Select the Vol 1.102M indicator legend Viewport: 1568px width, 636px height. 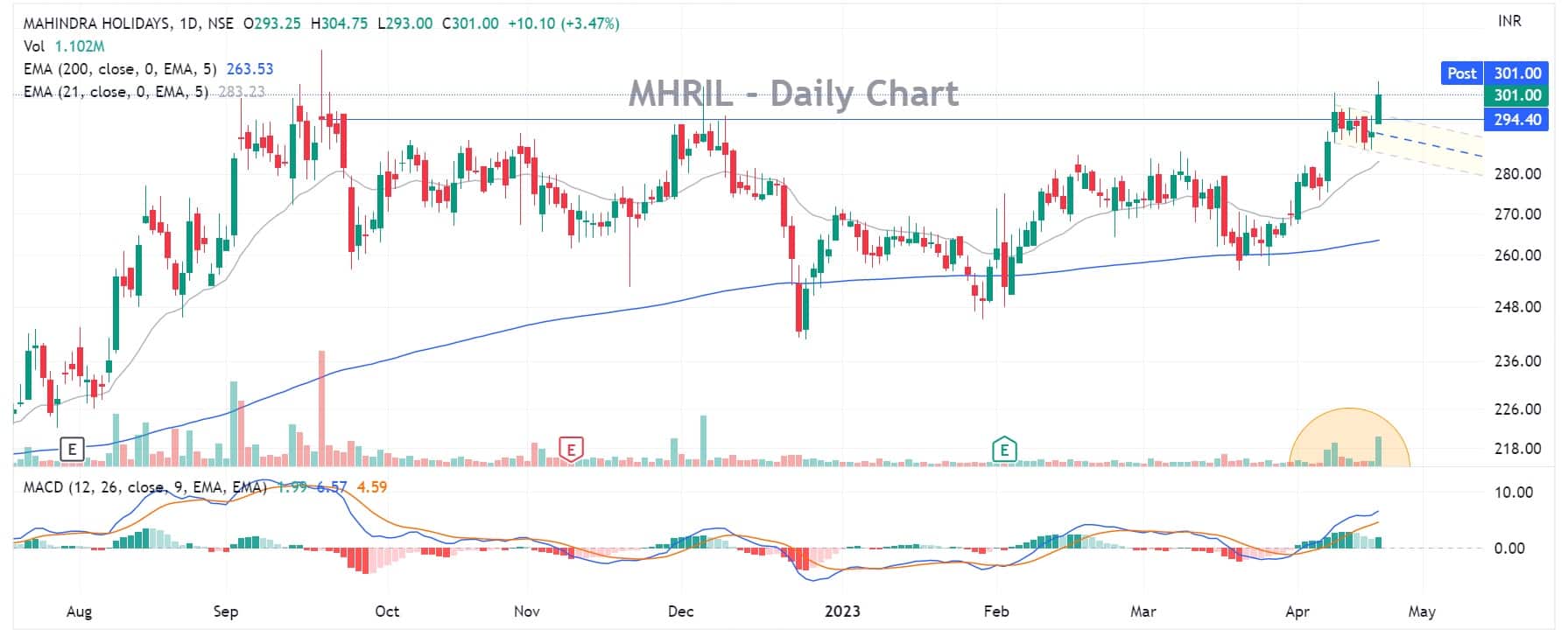point(64,46)
